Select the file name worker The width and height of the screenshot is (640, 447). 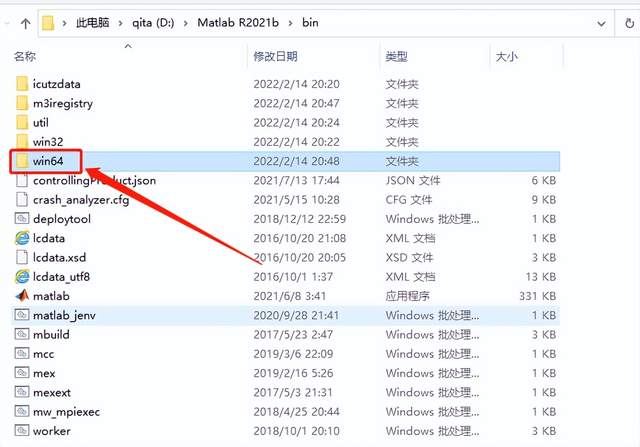tap(51, 431)
